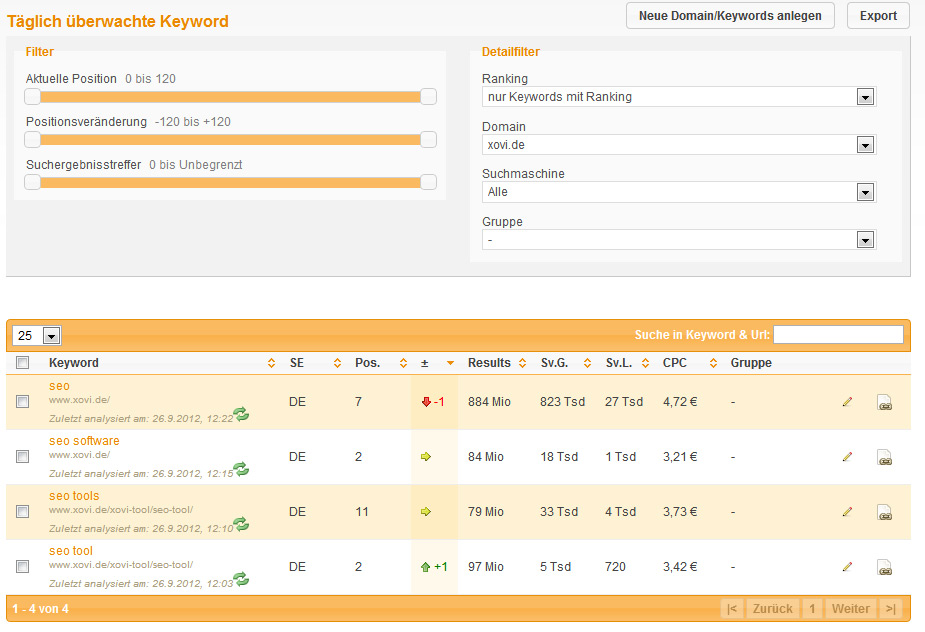
Task: Open the seo keyword link
Action: (59, 386)
